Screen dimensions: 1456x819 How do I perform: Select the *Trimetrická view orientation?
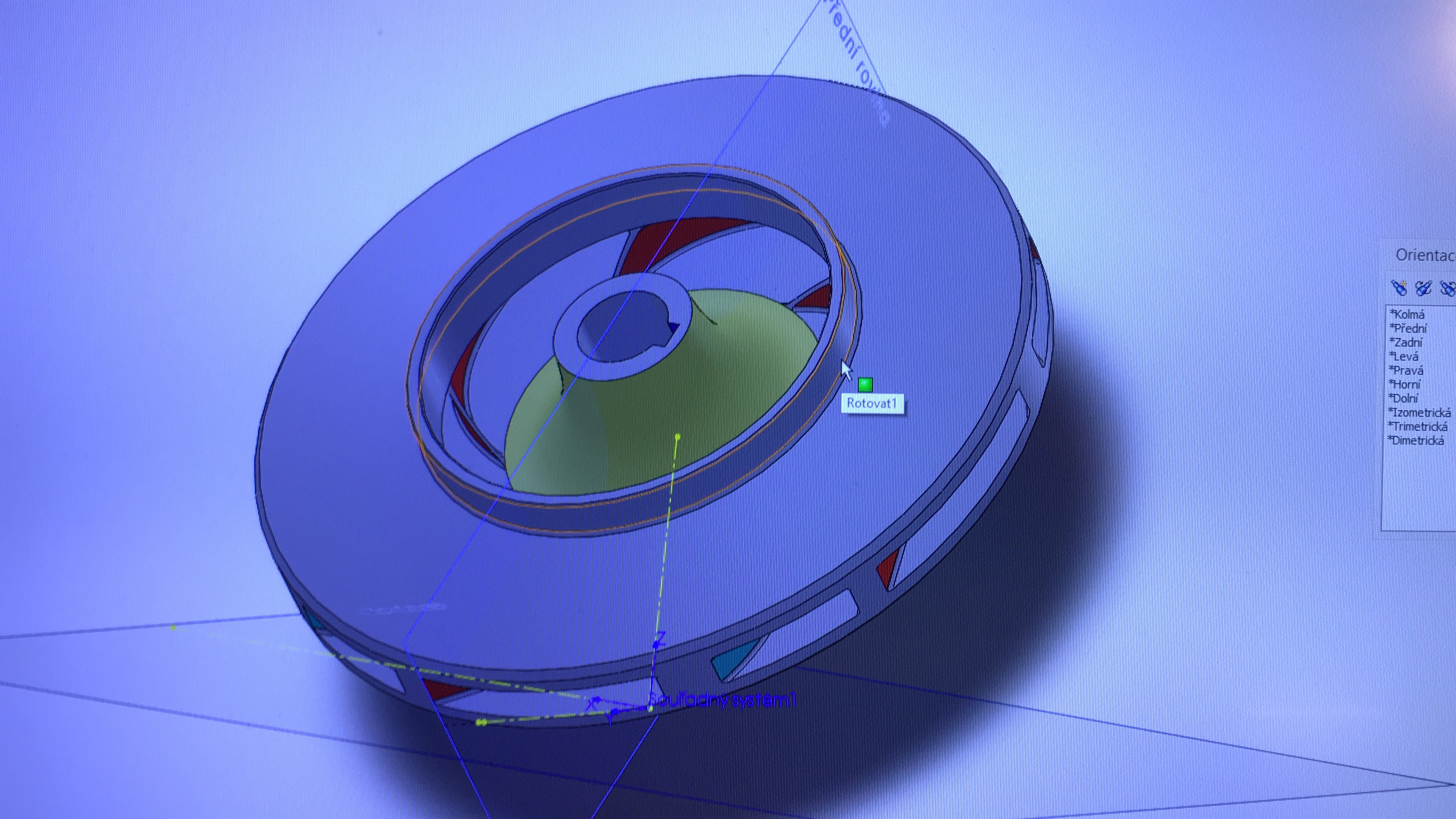(1418, 426)
